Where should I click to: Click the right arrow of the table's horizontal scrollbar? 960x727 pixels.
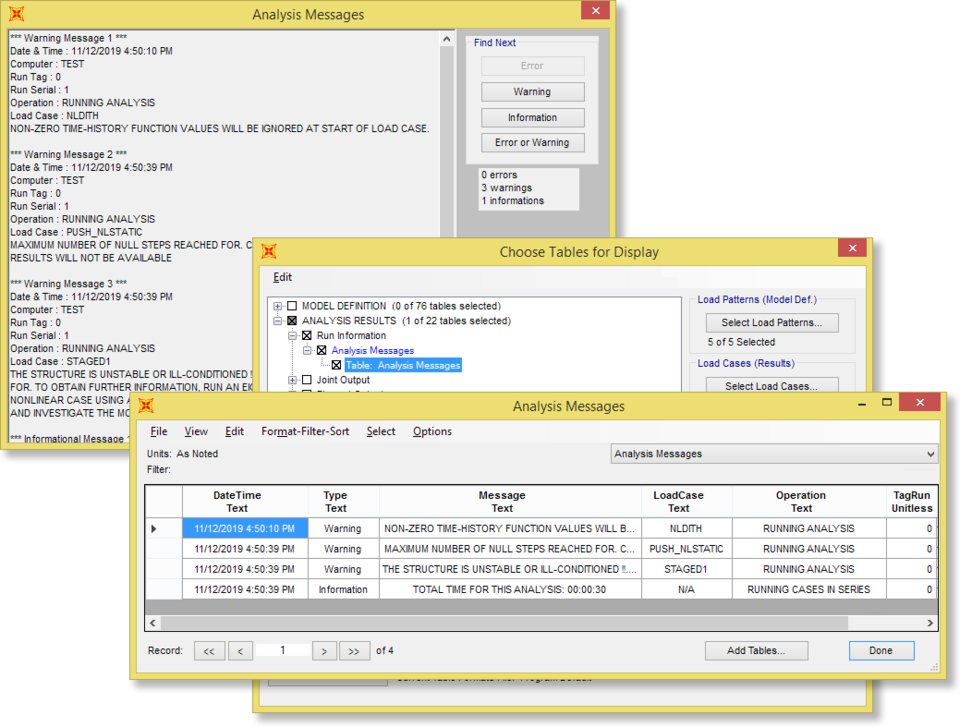pyautogui.click(x=929, y=623)
